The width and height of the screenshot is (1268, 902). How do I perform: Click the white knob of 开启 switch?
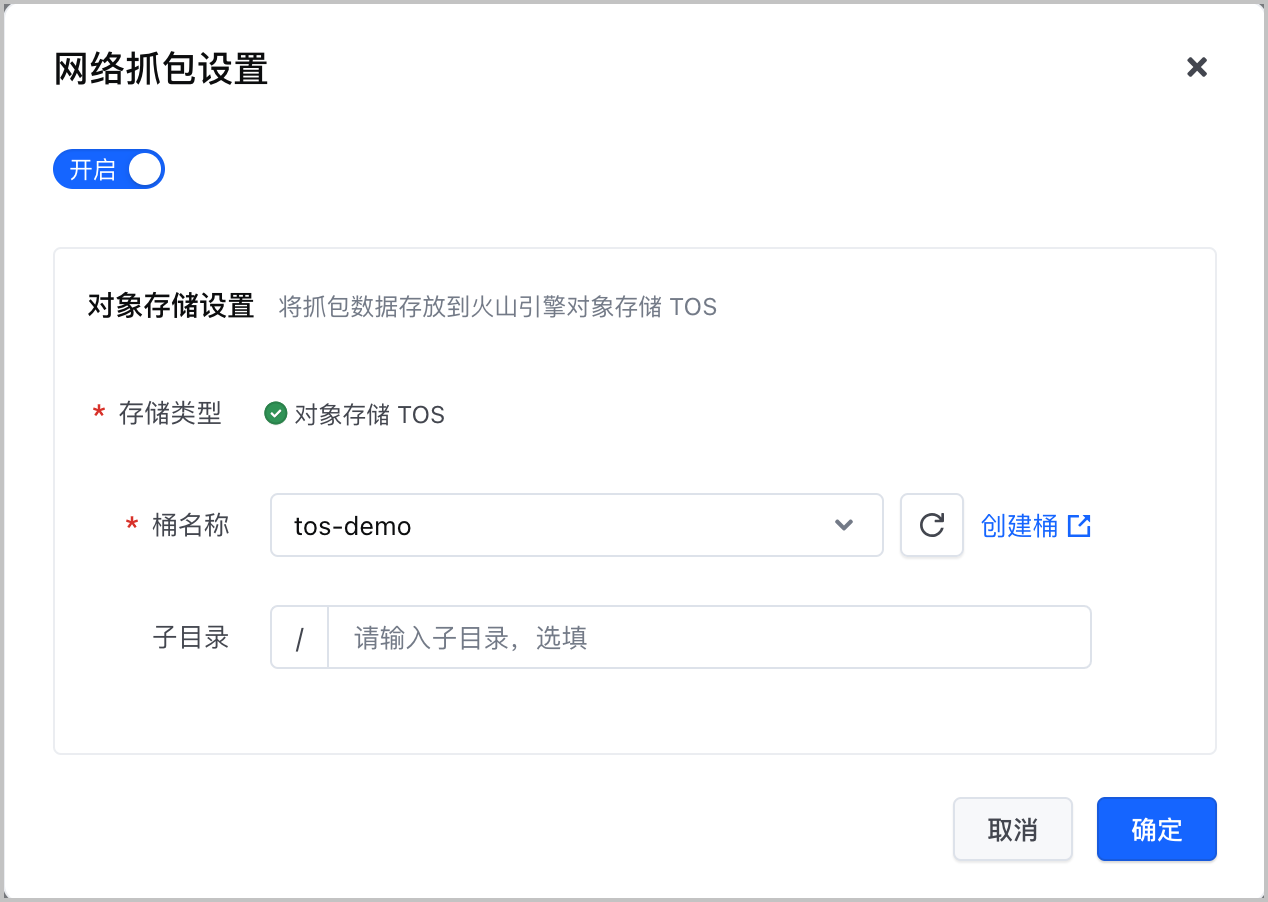(x=144, y=170)
